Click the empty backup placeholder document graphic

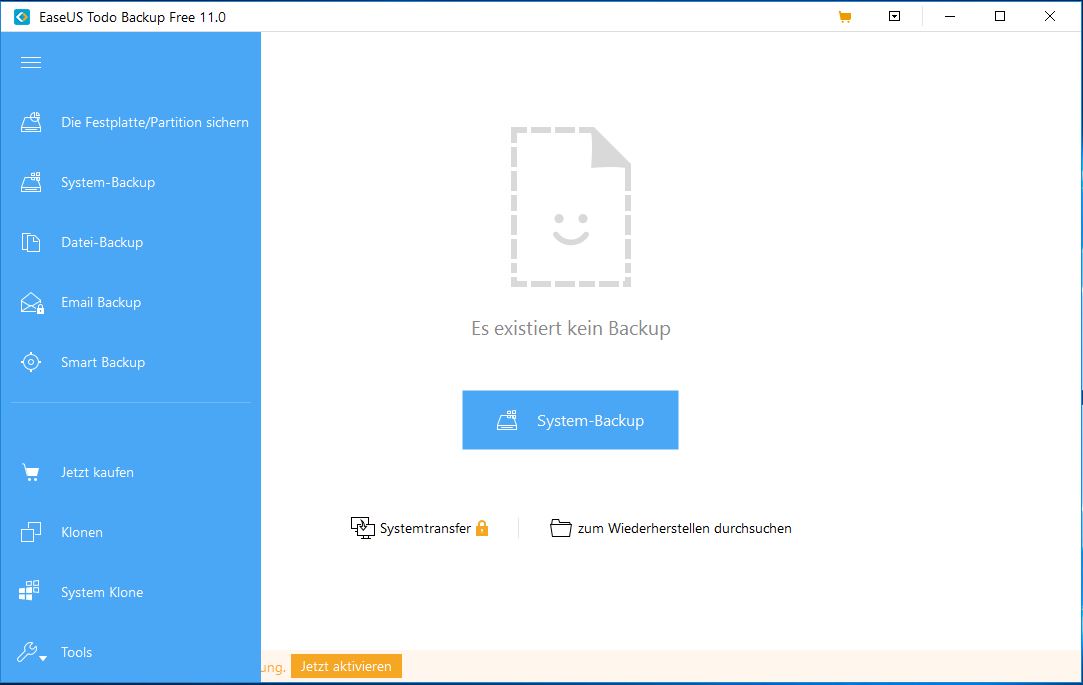pyautogui.click(x=571, y=206)
